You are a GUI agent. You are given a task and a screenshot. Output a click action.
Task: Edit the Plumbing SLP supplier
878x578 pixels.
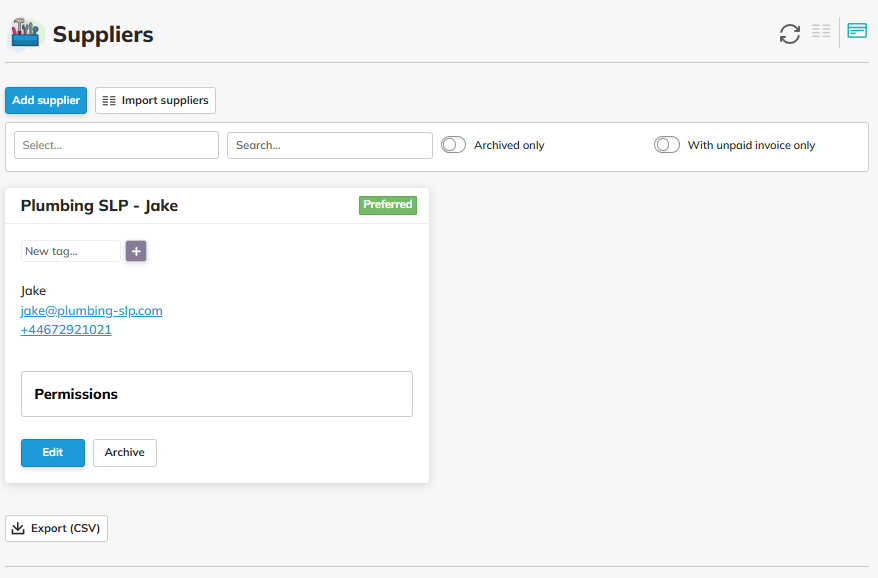53,453
